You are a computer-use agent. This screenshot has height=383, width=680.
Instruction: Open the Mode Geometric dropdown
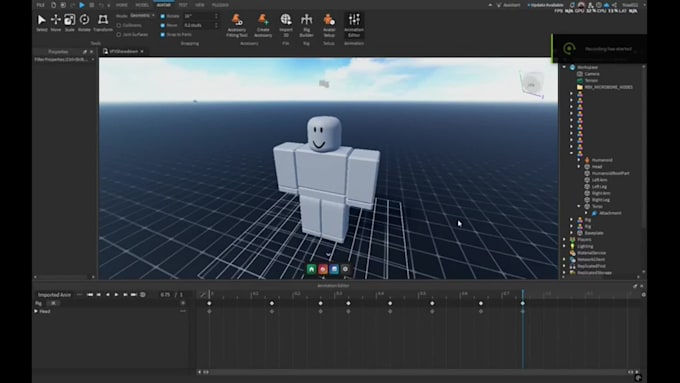(x=142, y=16)
